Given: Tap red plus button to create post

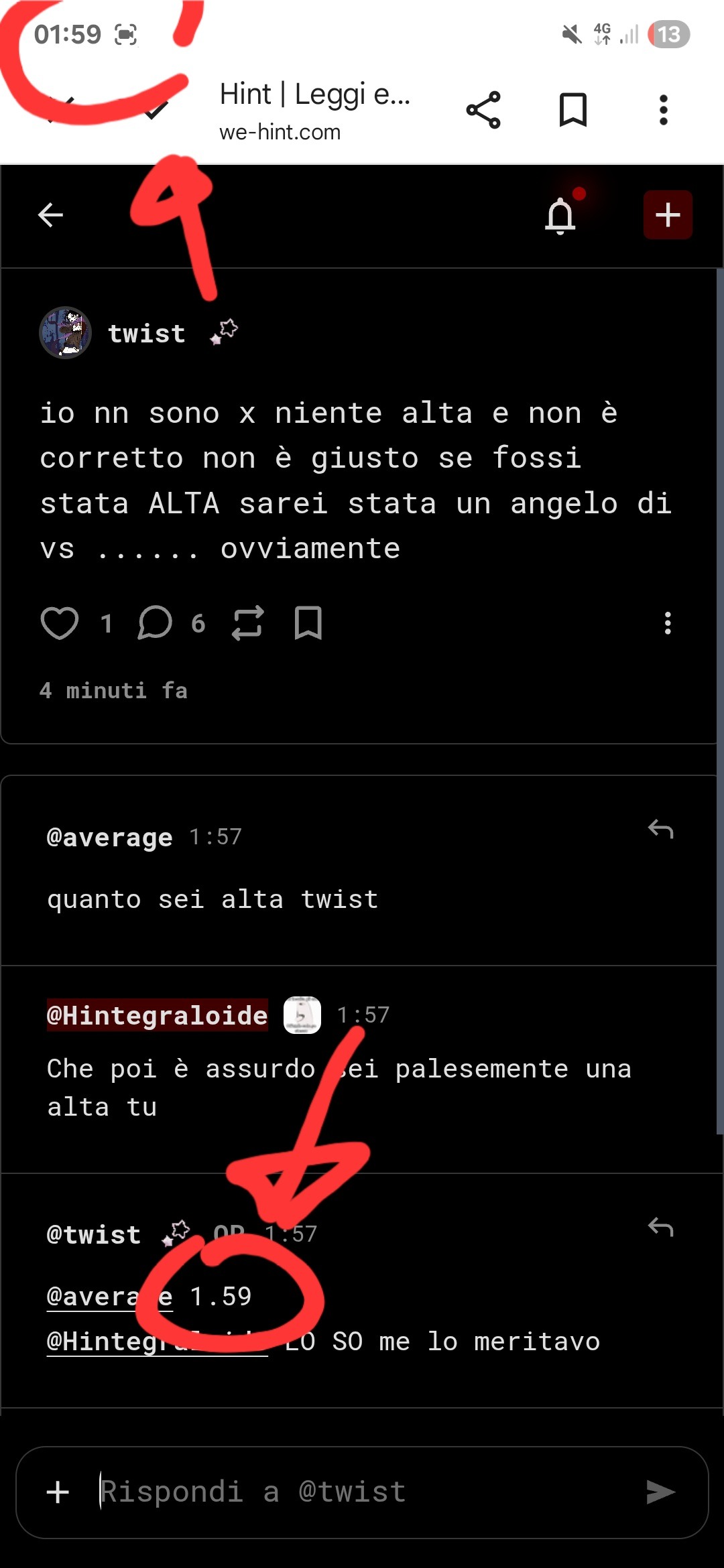Looking at the screenshot, I should tap(668, 215).
